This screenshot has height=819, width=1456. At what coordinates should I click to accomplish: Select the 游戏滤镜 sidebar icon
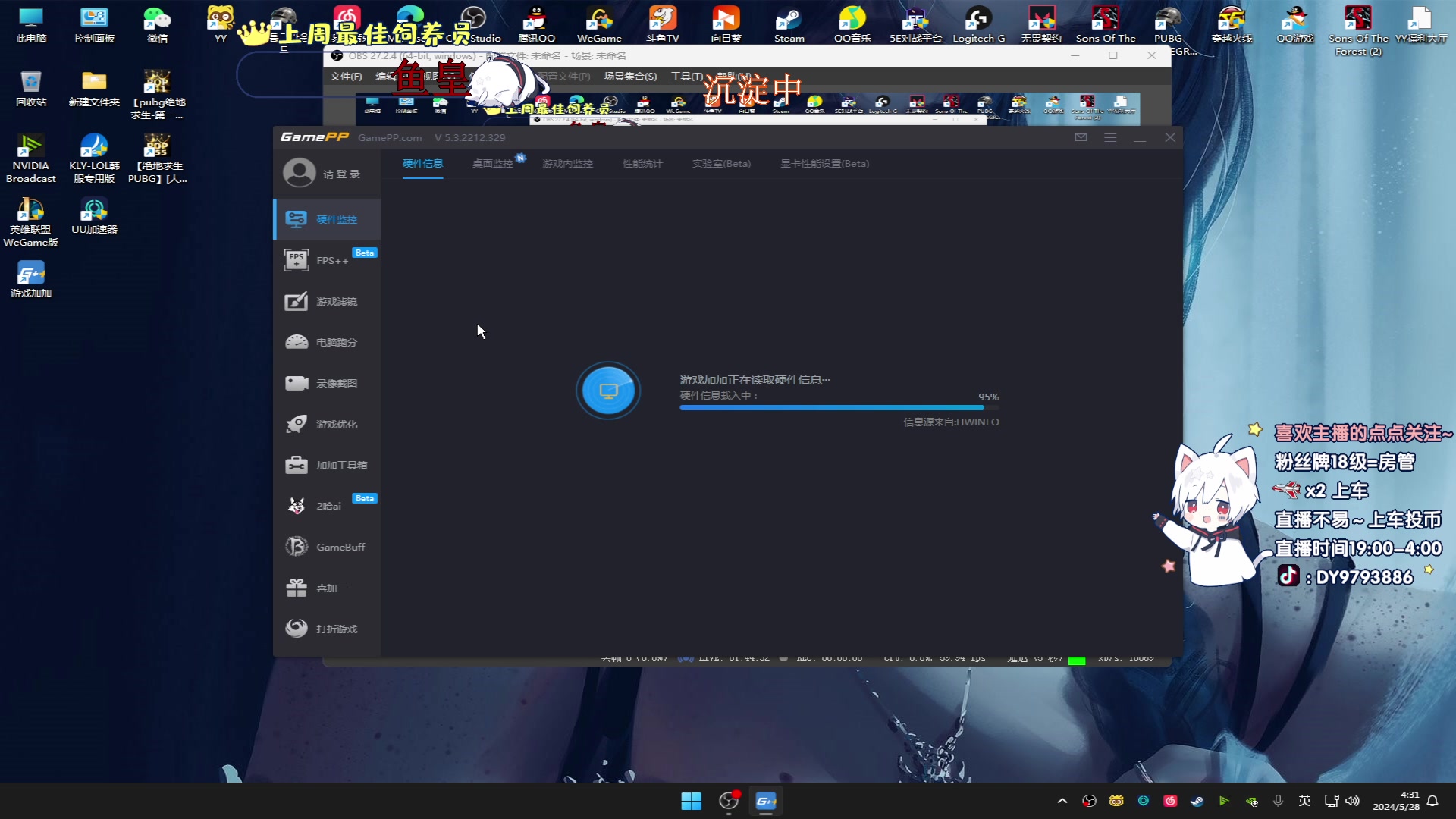click(x=297, y=301)
